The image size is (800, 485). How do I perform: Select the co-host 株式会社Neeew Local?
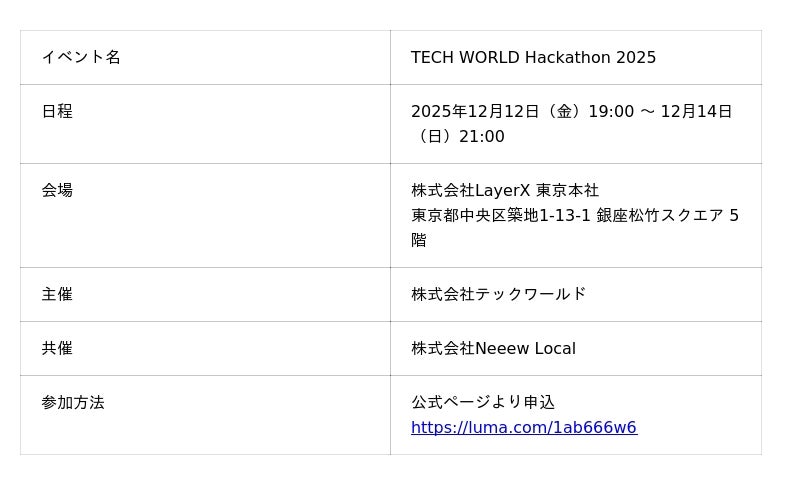pyautogui.click(x=493, y=349)
